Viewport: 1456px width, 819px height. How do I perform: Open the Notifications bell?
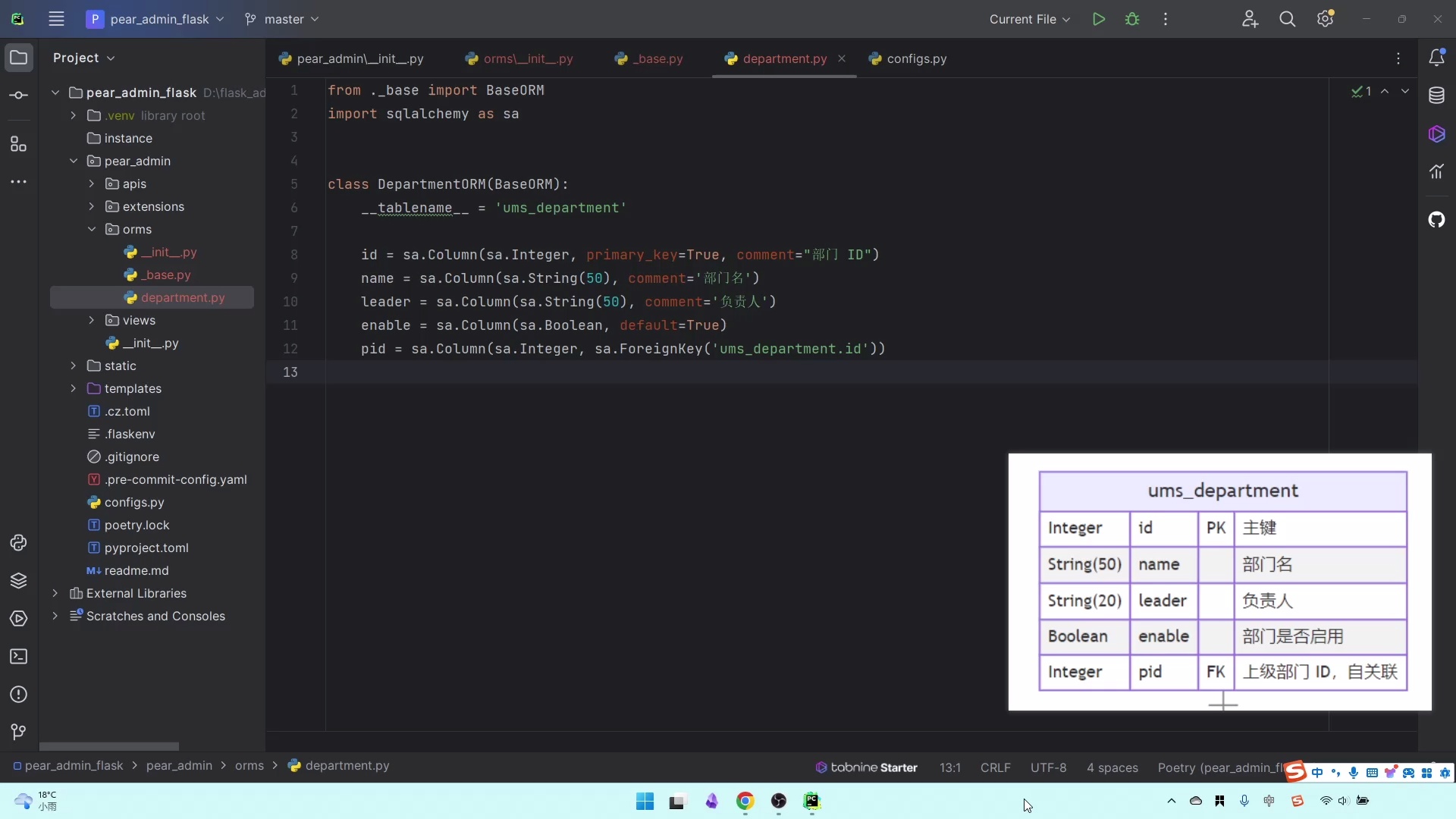(x=1436, y=58)
